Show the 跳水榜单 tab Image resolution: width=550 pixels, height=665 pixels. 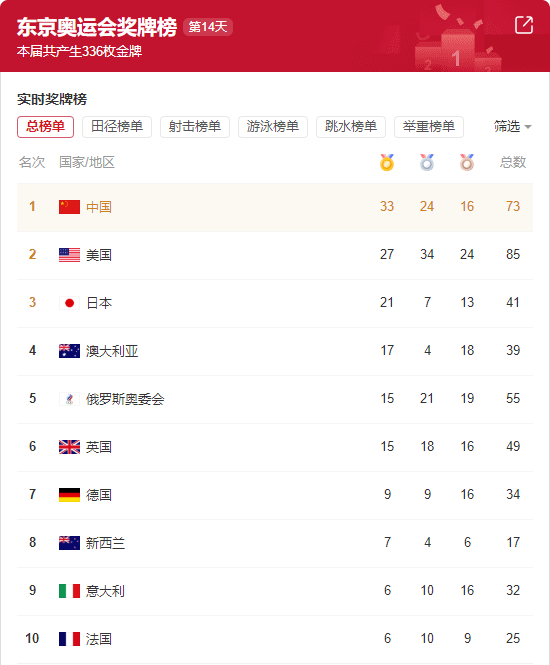tap(351, 127)
